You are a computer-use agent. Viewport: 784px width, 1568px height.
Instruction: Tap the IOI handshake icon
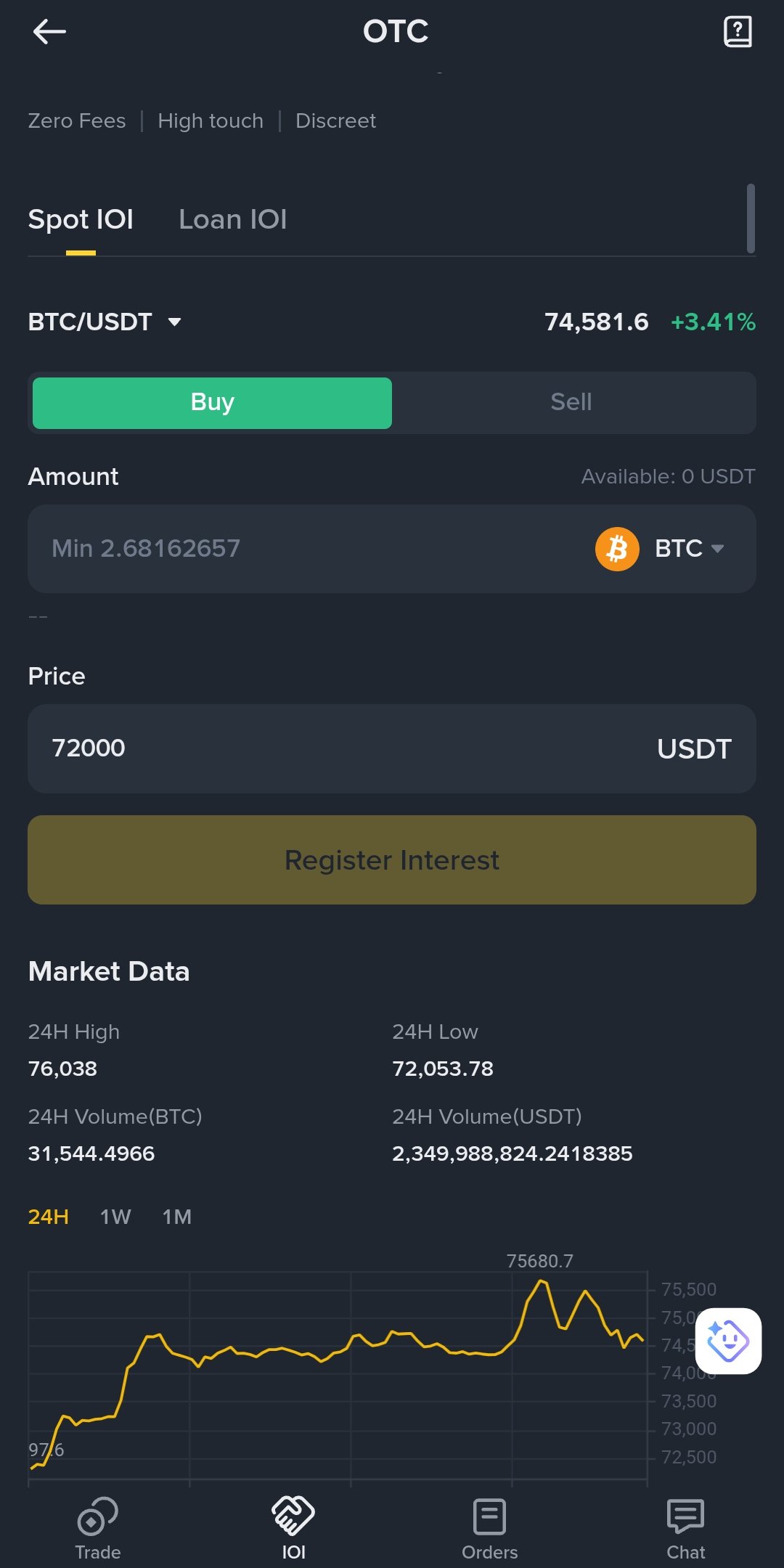pos(293,1517)
